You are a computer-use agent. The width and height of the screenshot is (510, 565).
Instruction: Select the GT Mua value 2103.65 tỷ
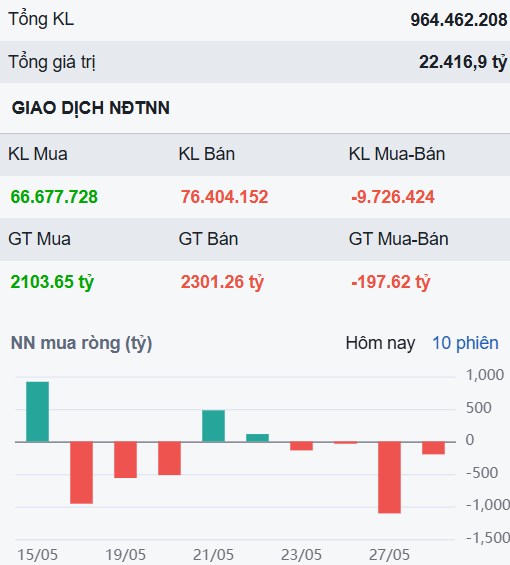52,282
